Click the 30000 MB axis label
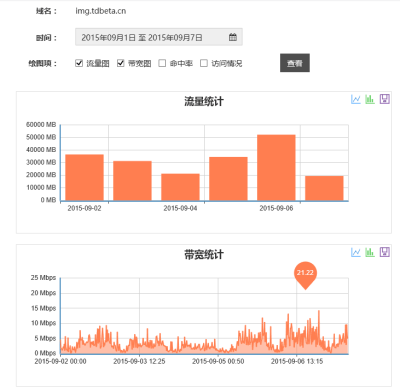Image resolution: width=400 pixels, height=392 pixels. pyautogui.click(x=41, y=162)
